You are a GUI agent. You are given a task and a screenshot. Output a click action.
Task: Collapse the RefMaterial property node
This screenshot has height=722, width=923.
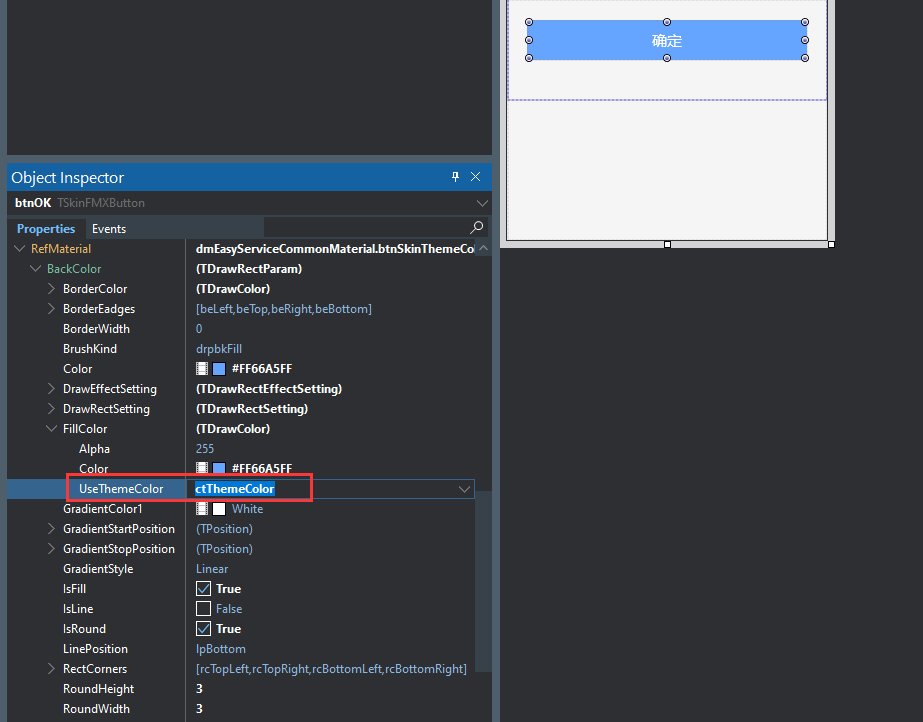tap(19, 248)
